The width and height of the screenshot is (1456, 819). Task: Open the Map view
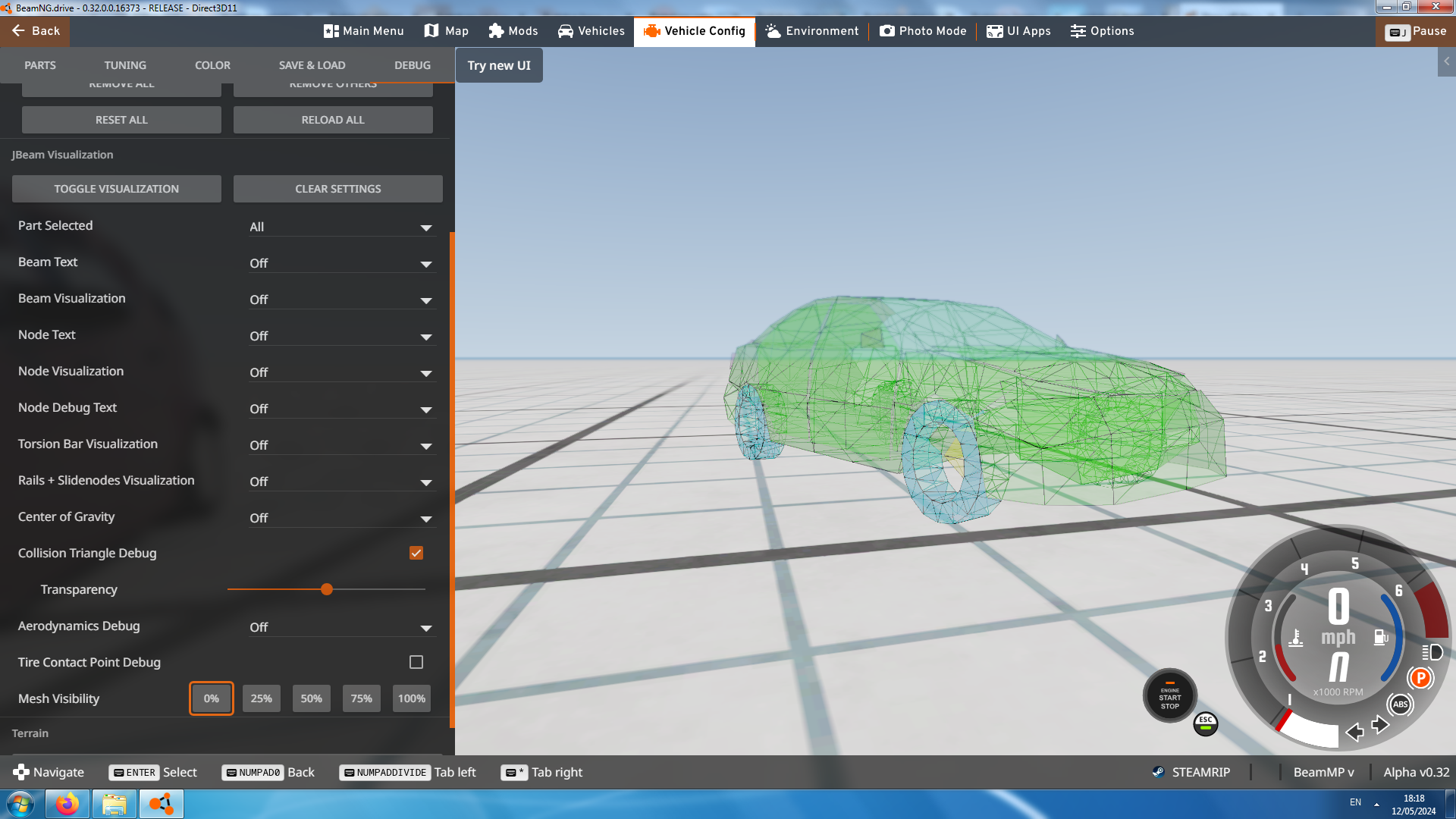pyautogui.click(x=446, y=31)
